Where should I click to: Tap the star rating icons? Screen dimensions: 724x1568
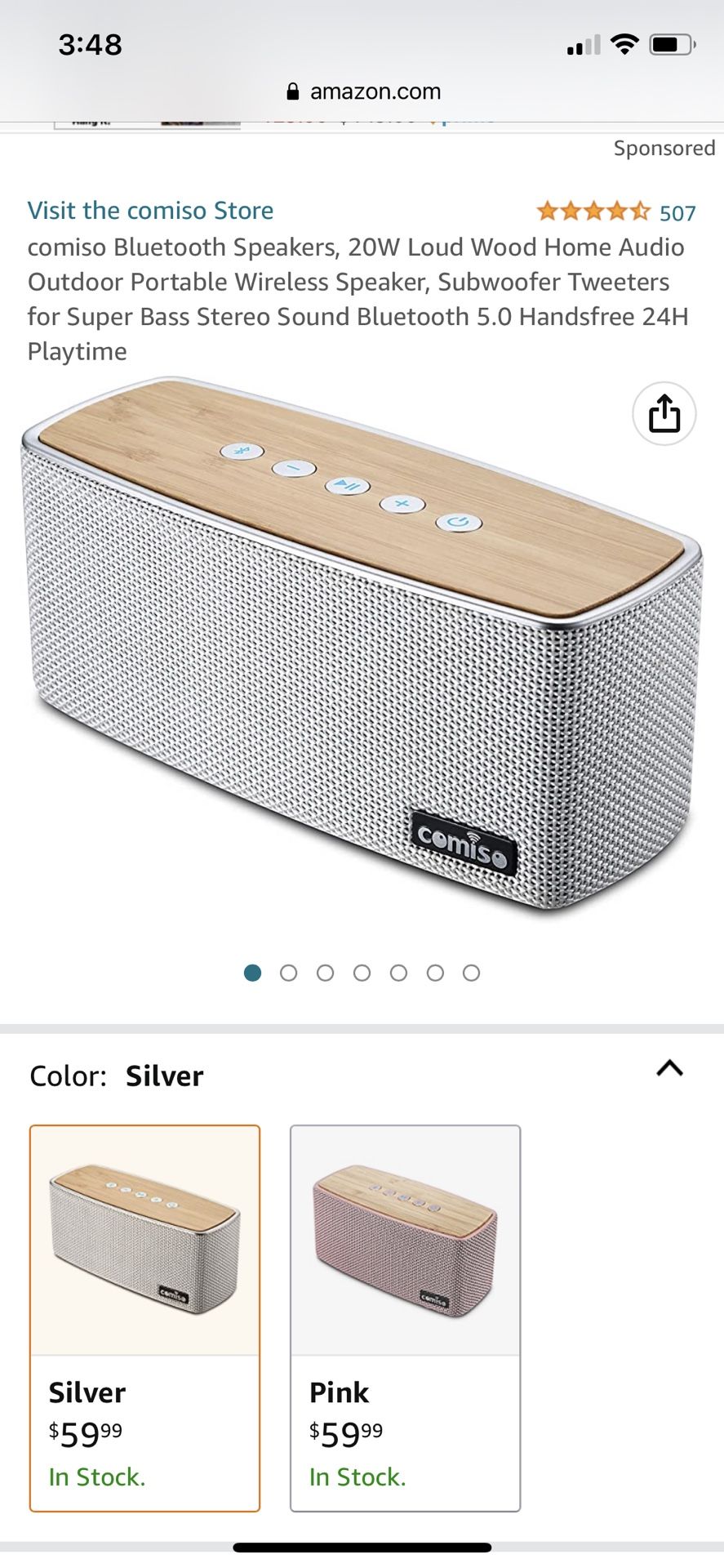pyautogui.click(x=593, y=212)
